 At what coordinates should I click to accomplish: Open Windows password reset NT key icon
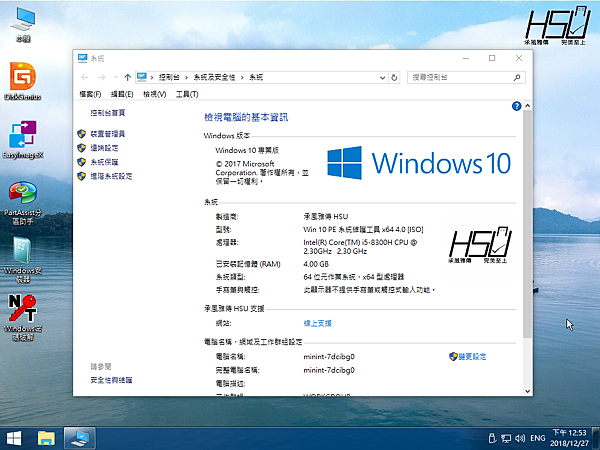pos(23,318)
